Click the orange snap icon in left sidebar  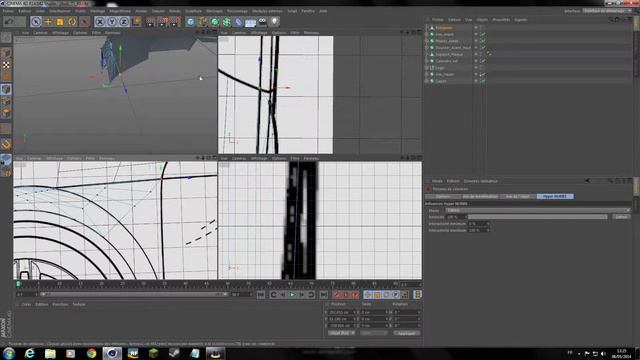point(6,144)
